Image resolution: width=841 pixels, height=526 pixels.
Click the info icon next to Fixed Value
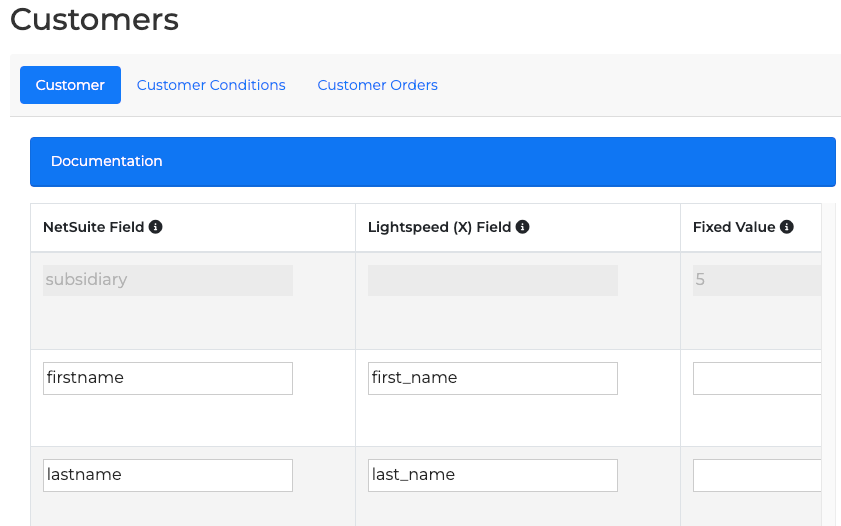(787, 227)
